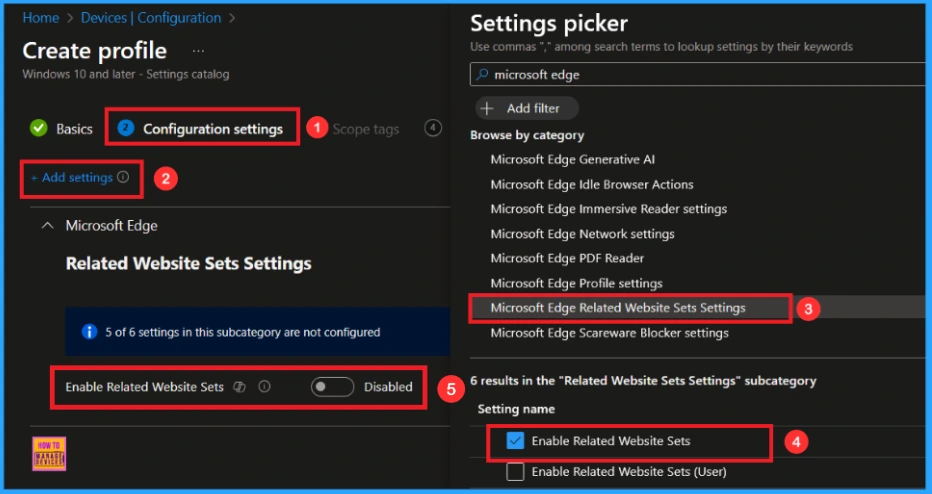This screenshot has width=932, height=494.
Task: Click the Disabled label beside the toggle
Action: pyautogui.click(x=388, y=387)
